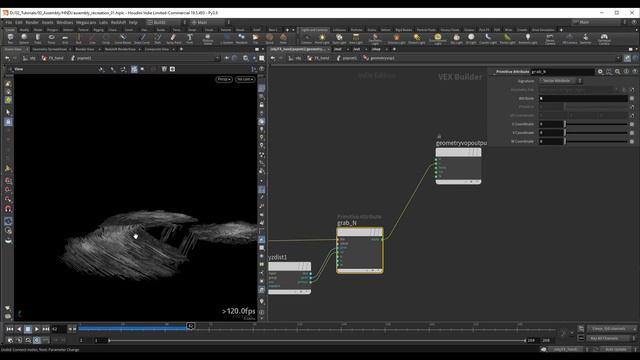Add an Area Light from shelf
The width and height of the screenshot is (640, 360).
pyautogui.click(x=356, y=38)
